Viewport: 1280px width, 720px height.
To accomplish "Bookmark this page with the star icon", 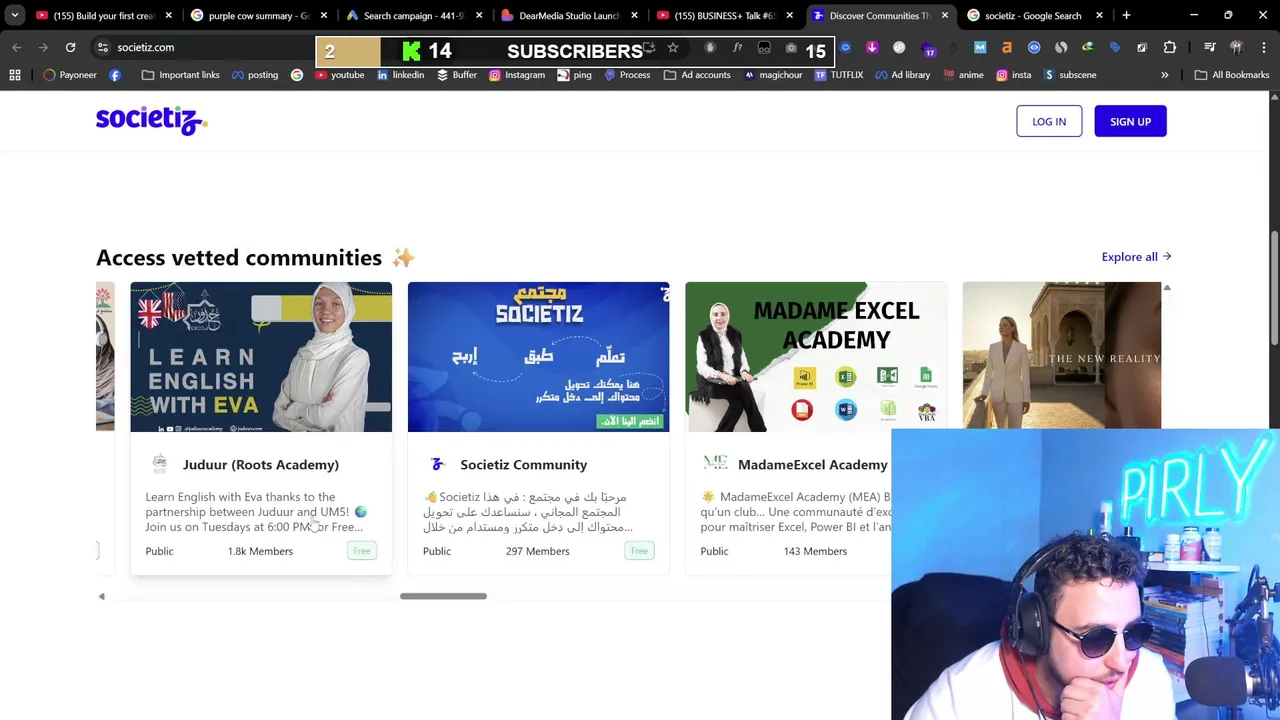I will 673,47.
